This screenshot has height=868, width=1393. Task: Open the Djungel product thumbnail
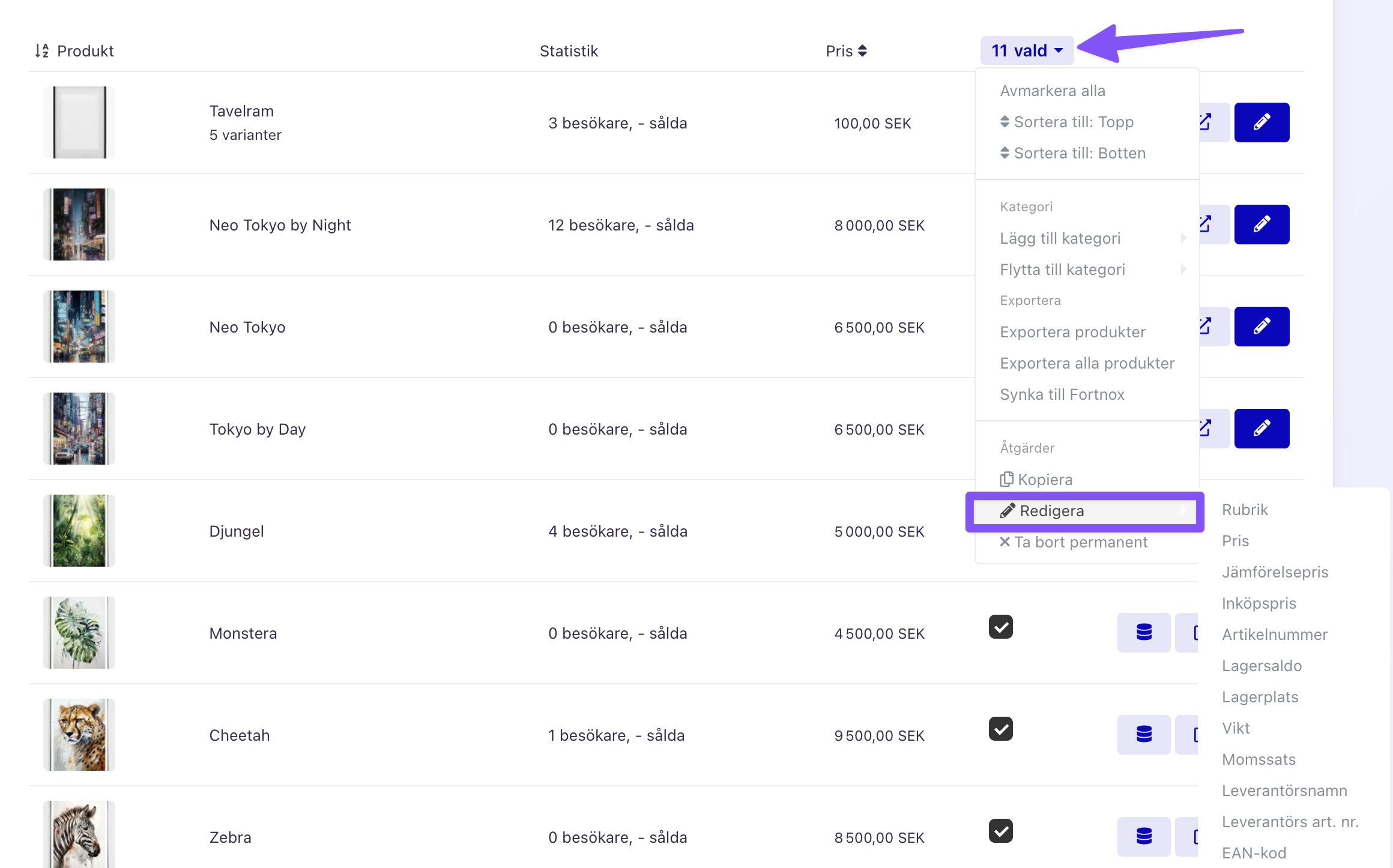click(79, 531)
